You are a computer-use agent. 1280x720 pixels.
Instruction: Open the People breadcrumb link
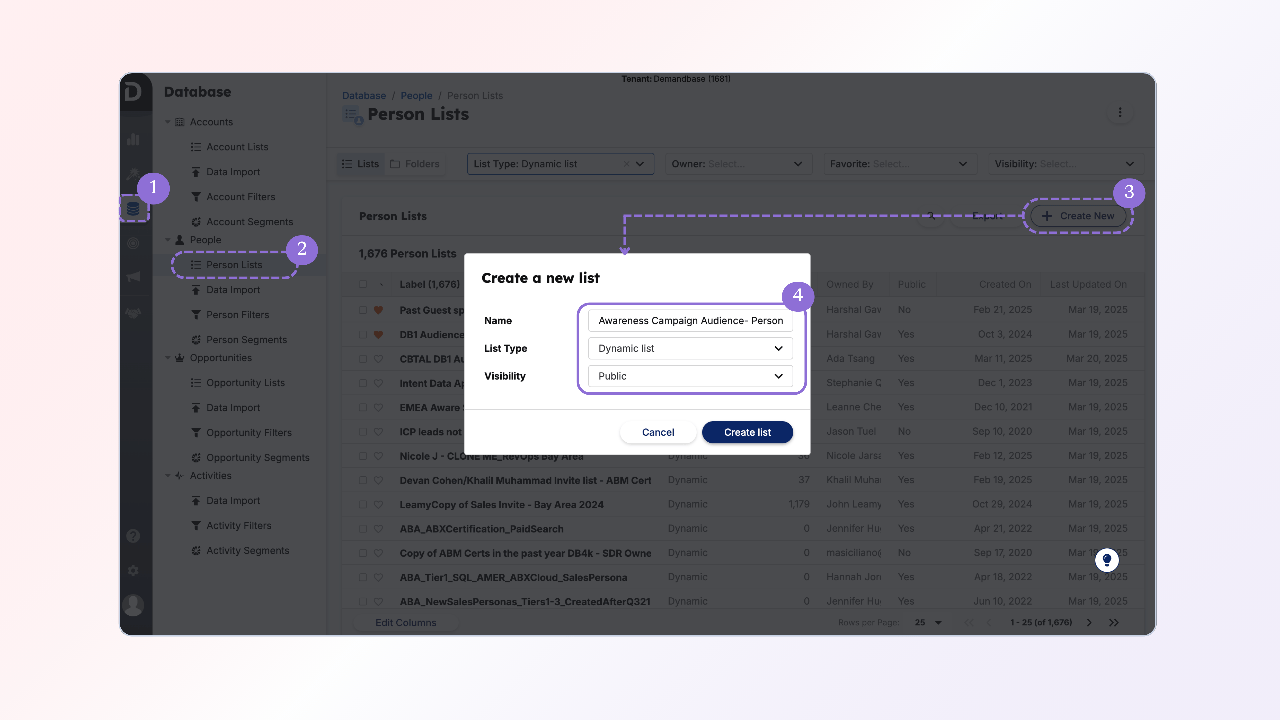(x=416, y=96)
